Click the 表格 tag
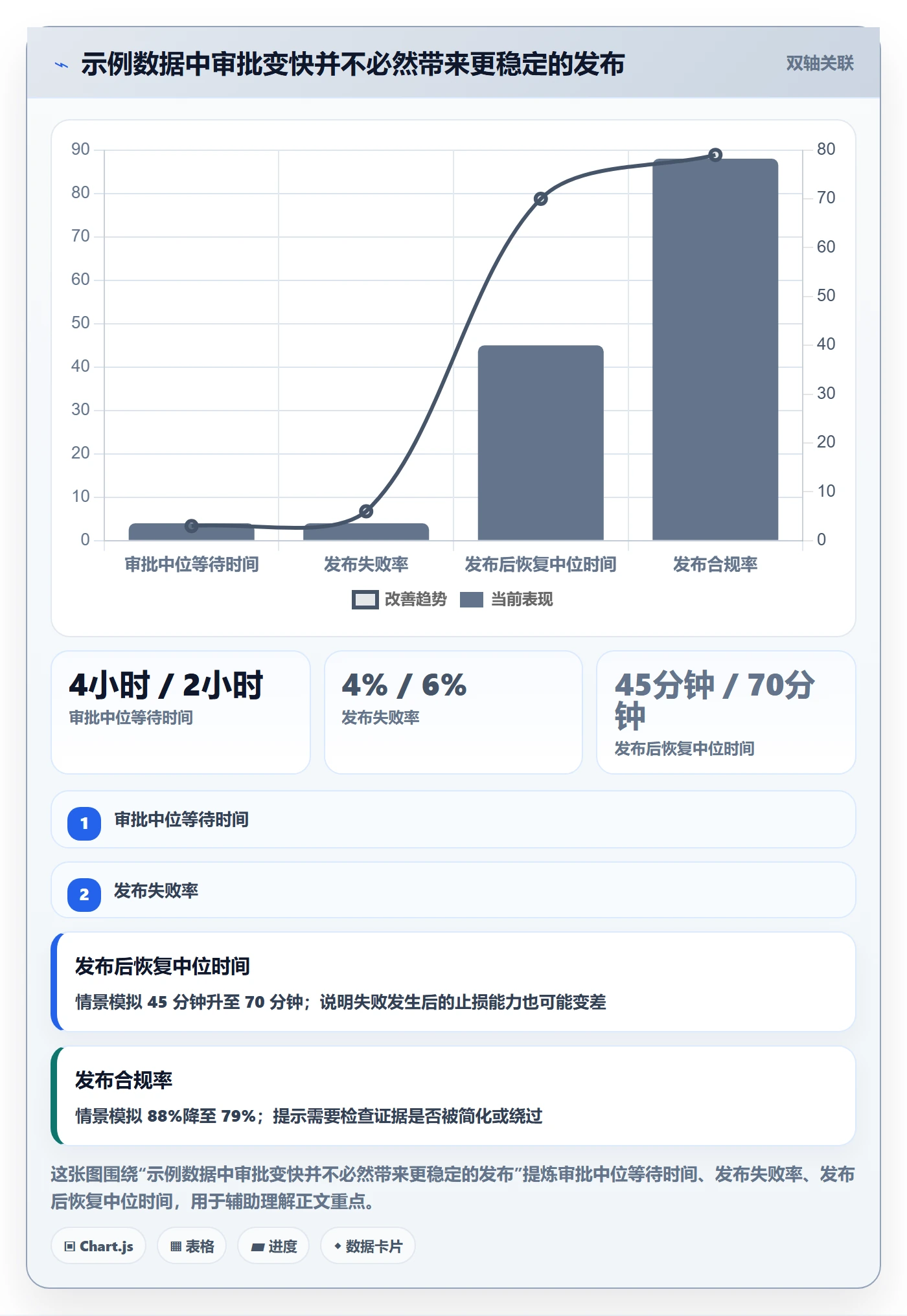The width and height of the screenshot is (907, 1316). click(x=192, y=1246)
